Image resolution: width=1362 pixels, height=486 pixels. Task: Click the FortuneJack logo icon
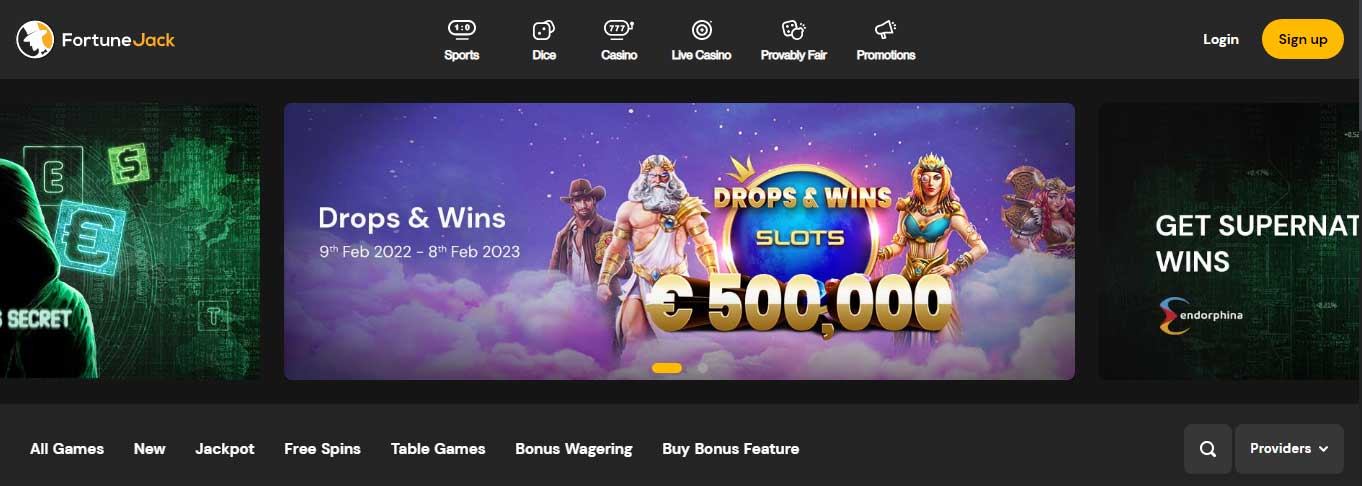point(34,39)
